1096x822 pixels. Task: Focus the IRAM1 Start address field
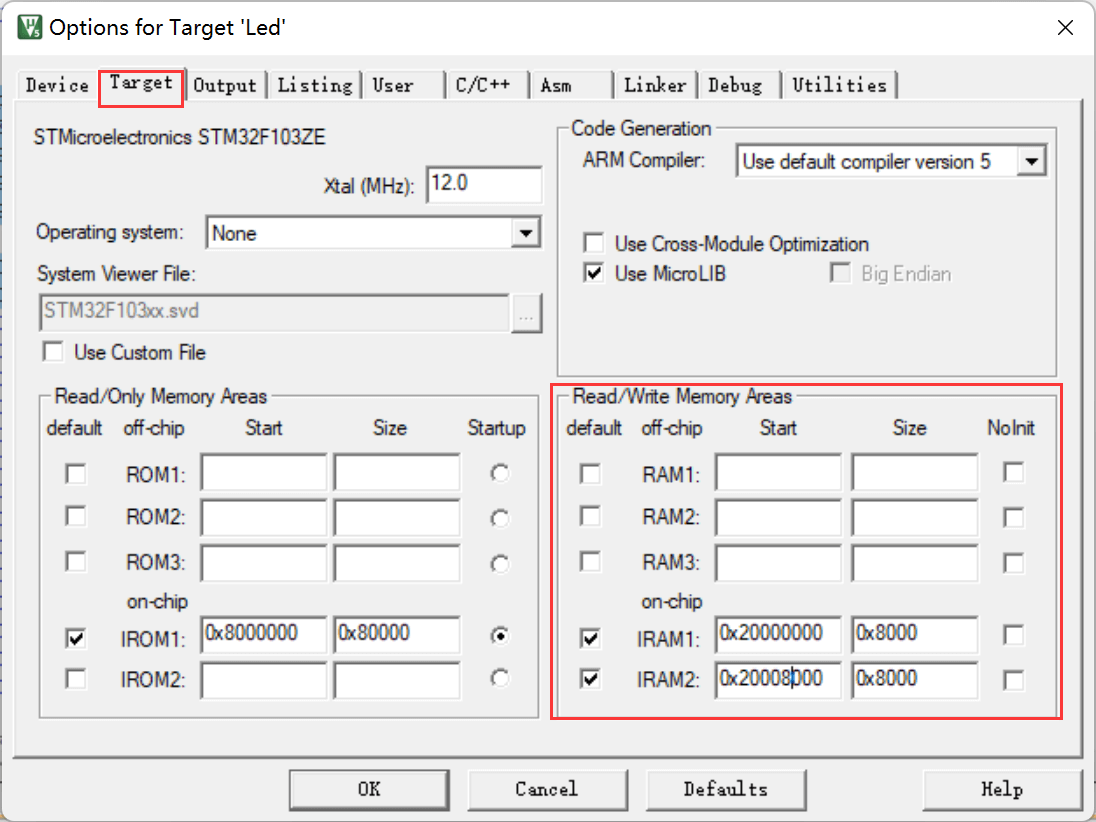(x=778, y=634)
